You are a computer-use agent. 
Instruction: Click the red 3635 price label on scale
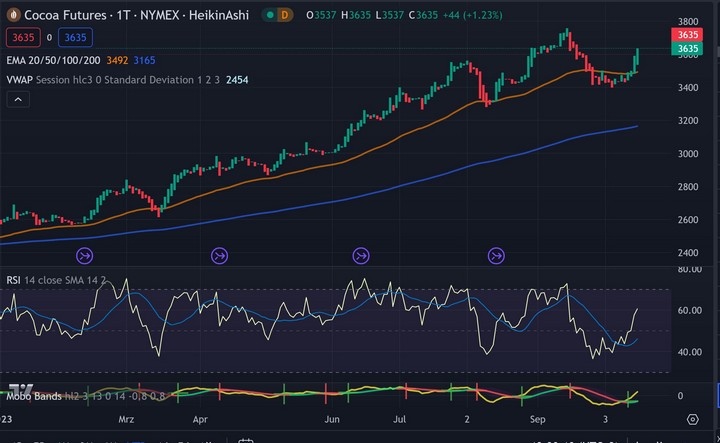(687, 34)
